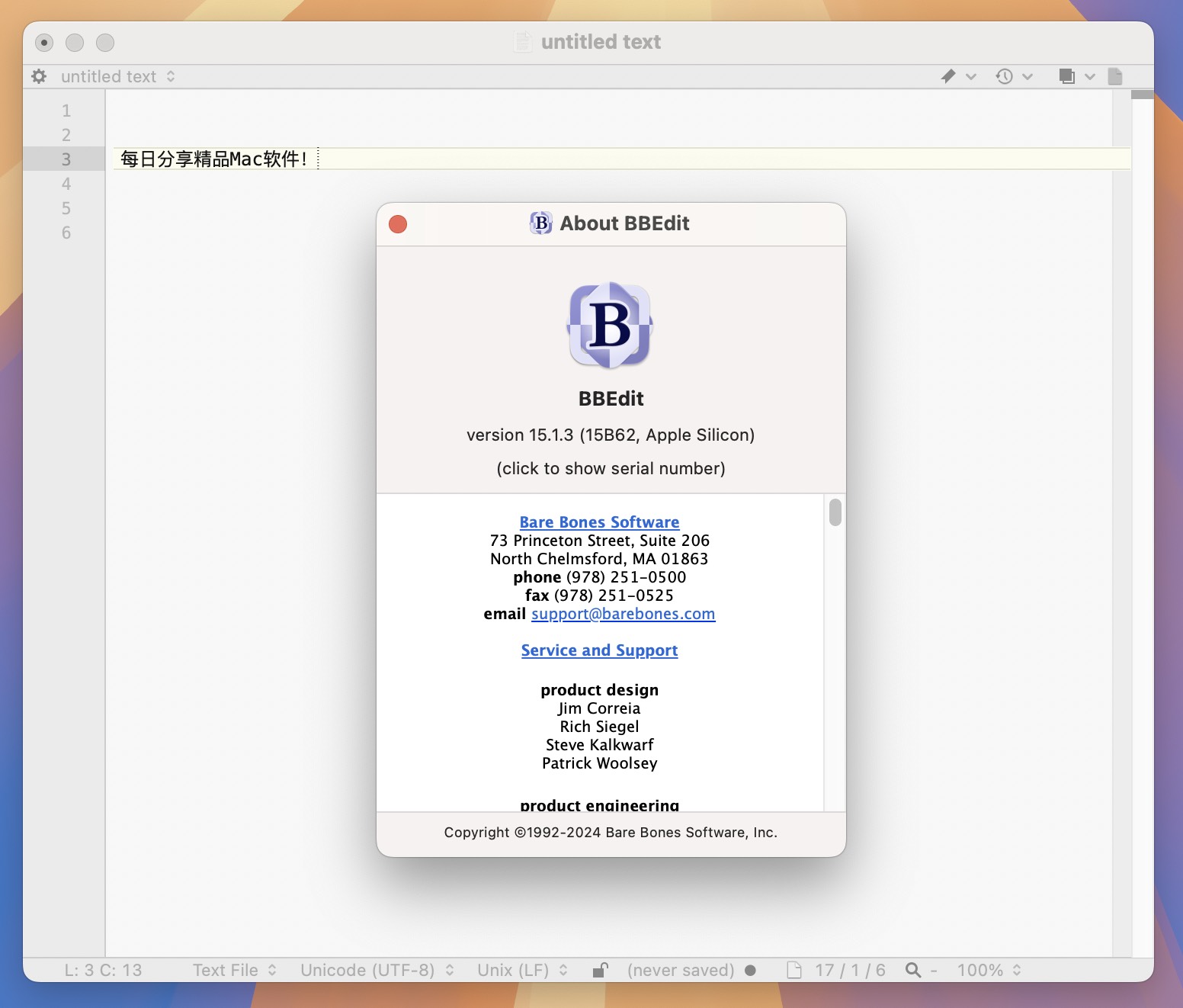Click the 73 Princeton Street address line

click(599, 541)
